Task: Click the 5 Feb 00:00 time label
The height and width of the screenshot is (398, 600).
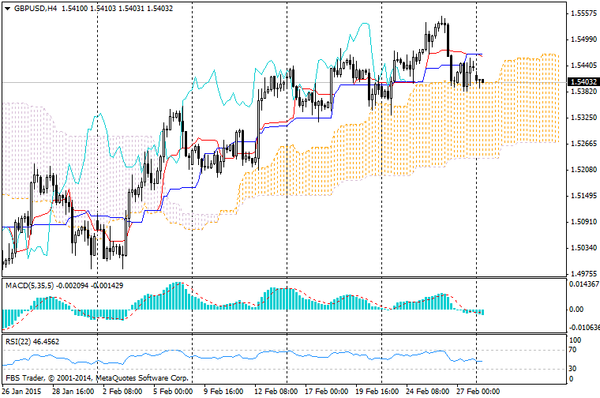Action: coord(173,391)
